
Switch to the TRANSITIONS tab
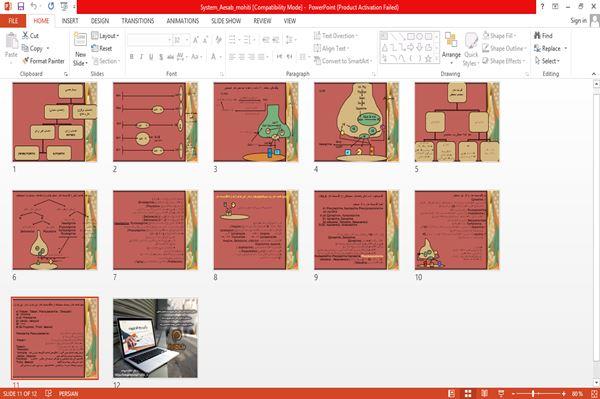tap(138, 21)
